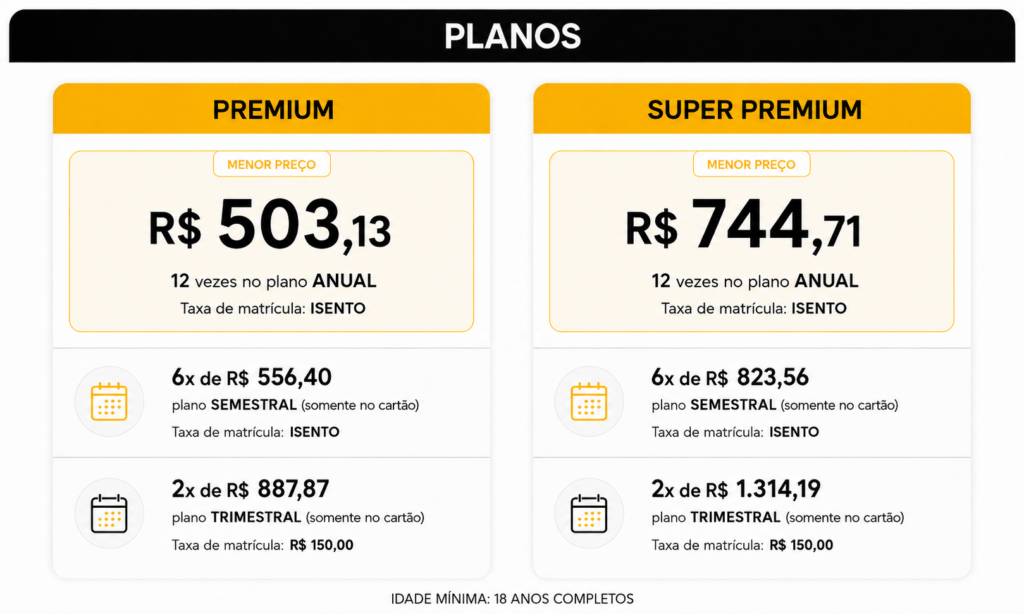Click the Super Premium semestral calendar icon
The image size is (1024, 614).
[589, 401]
